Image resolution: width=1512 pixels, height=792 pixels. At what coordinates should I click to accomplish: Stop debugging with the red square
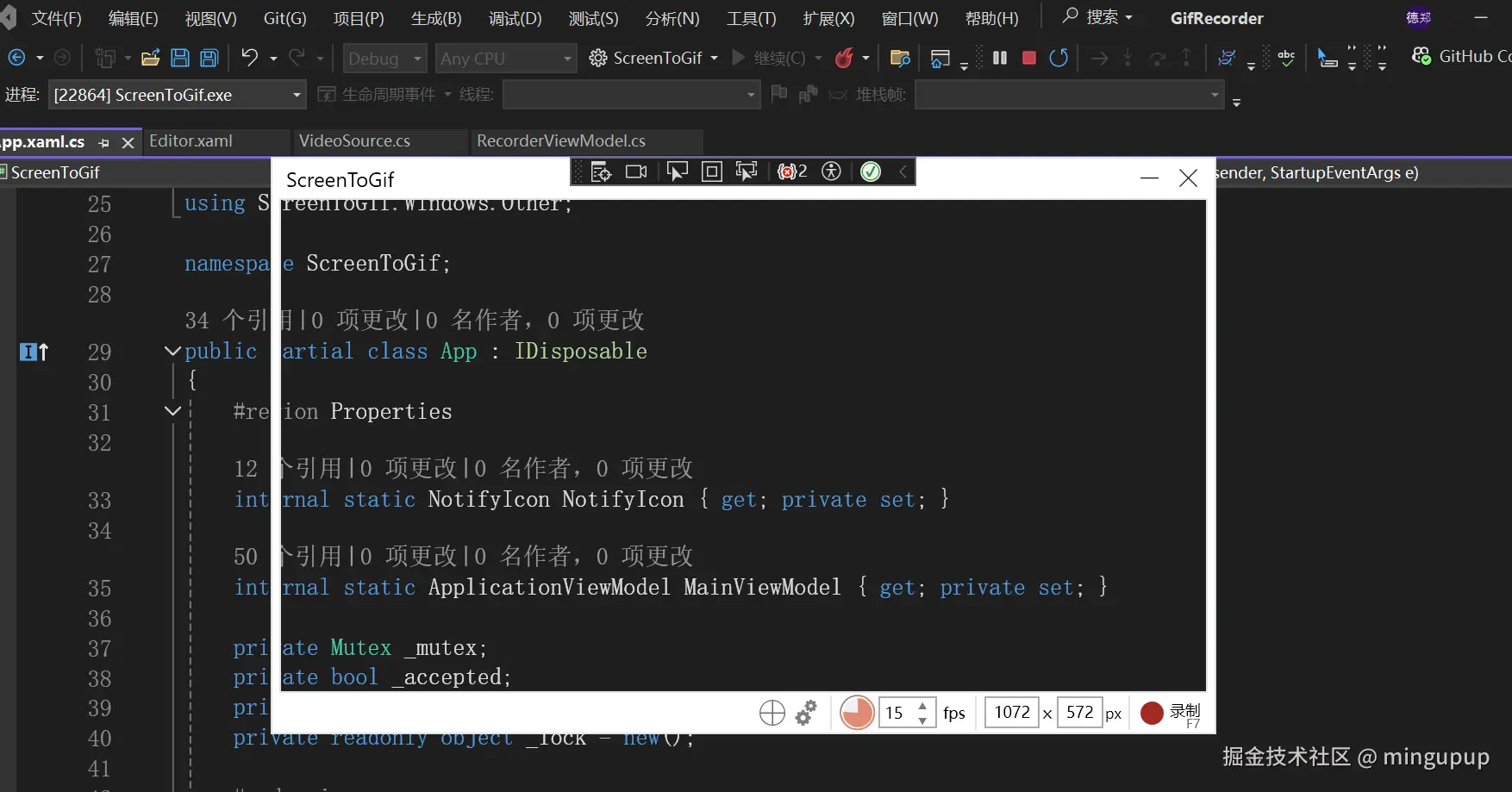point(1029,58)
